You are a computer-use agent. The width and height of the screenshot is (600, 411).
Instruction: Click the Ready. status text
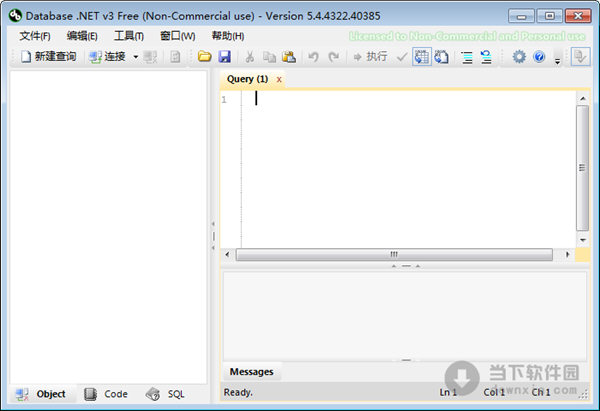pyautogui.click(x=238, y=392)
